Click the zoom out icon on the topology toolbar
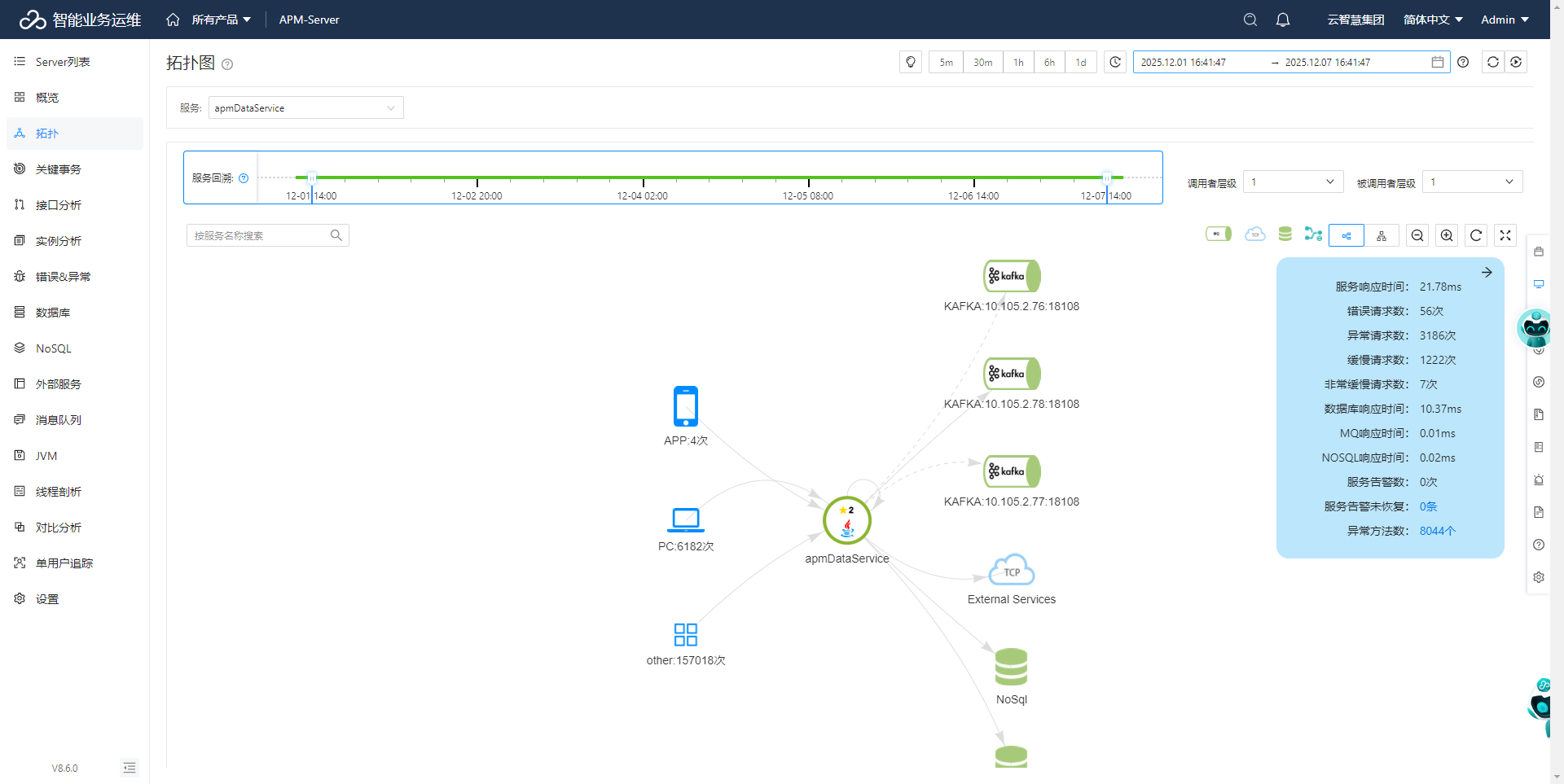The image size is (1564, 784). point(1417,235)
